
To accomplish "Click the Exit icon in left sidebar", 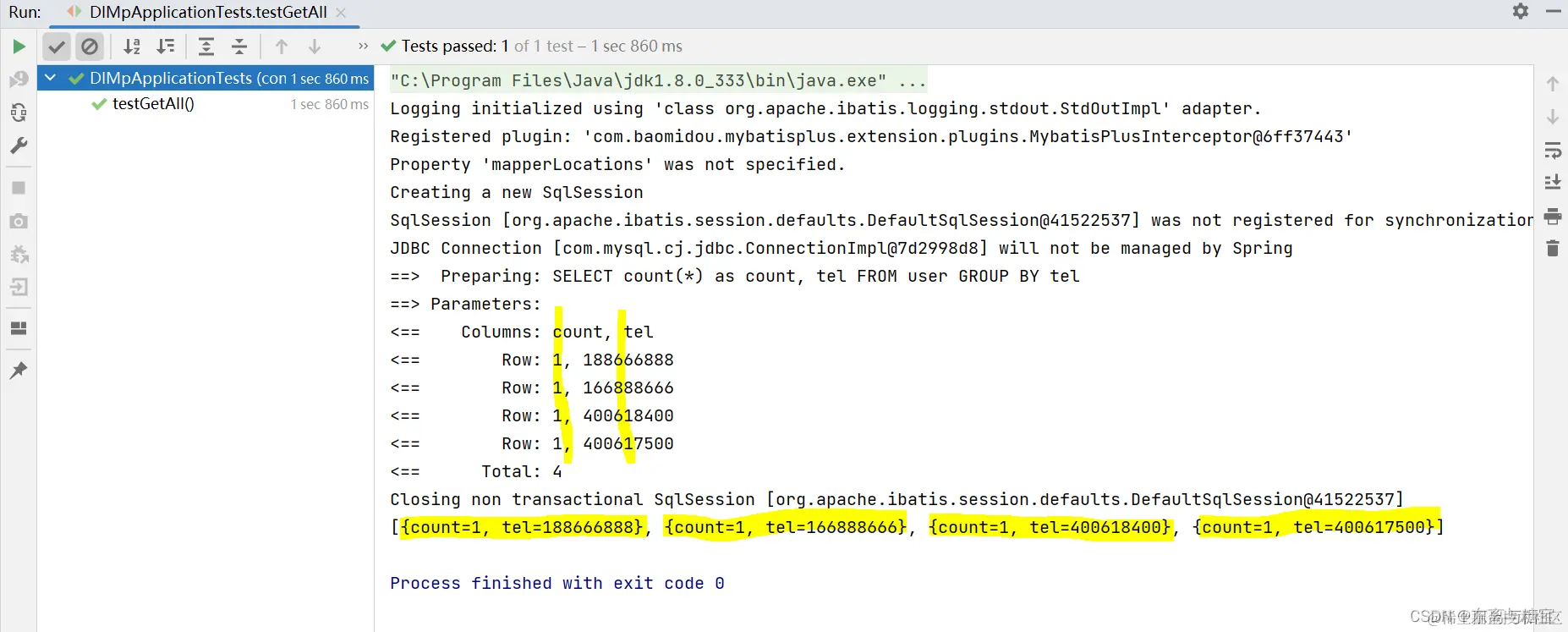I will pyautogui.click(x=19, y=287).
